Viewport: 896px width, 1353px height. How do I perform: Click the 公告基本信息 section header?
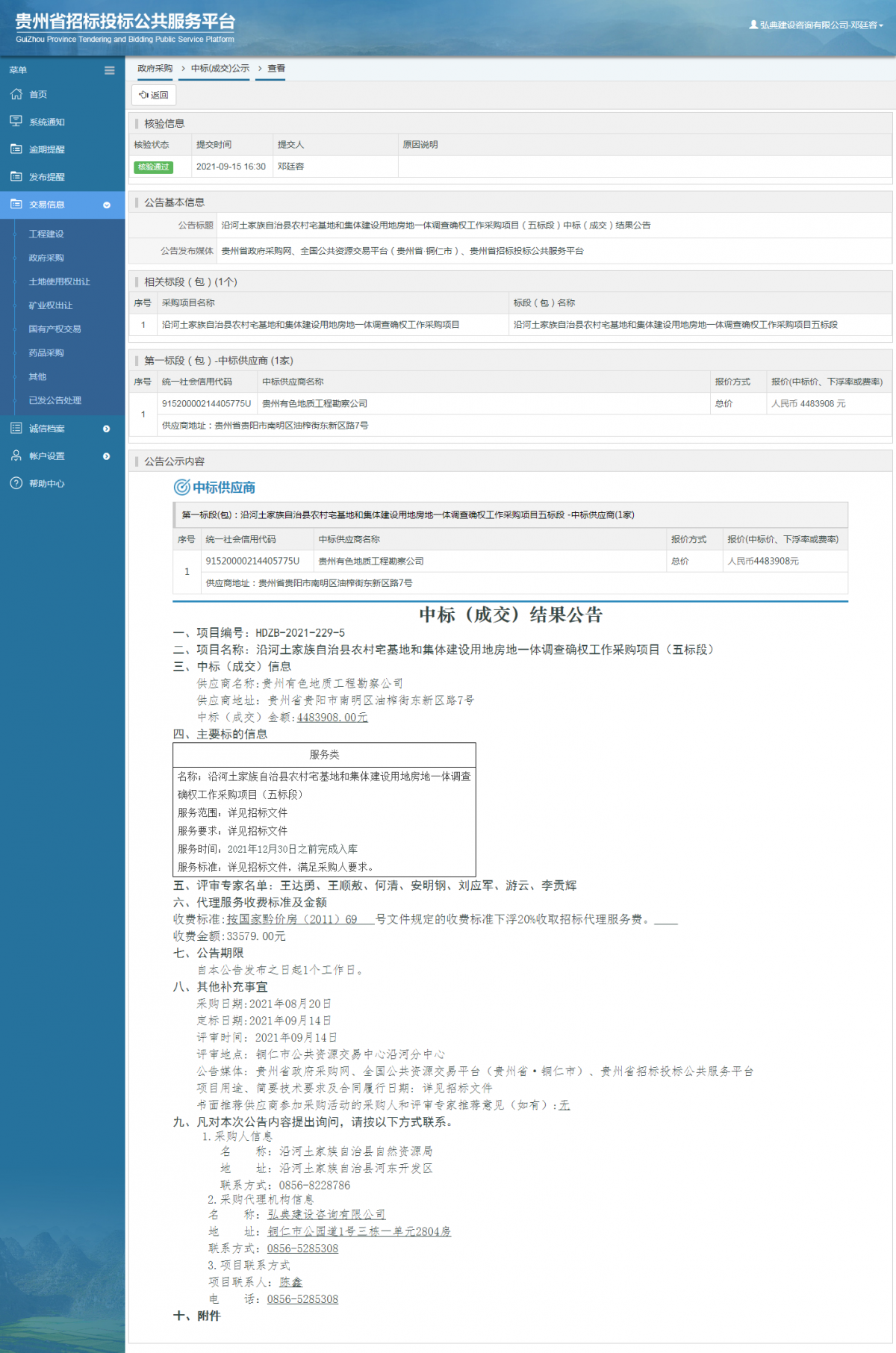click(511, 202)
